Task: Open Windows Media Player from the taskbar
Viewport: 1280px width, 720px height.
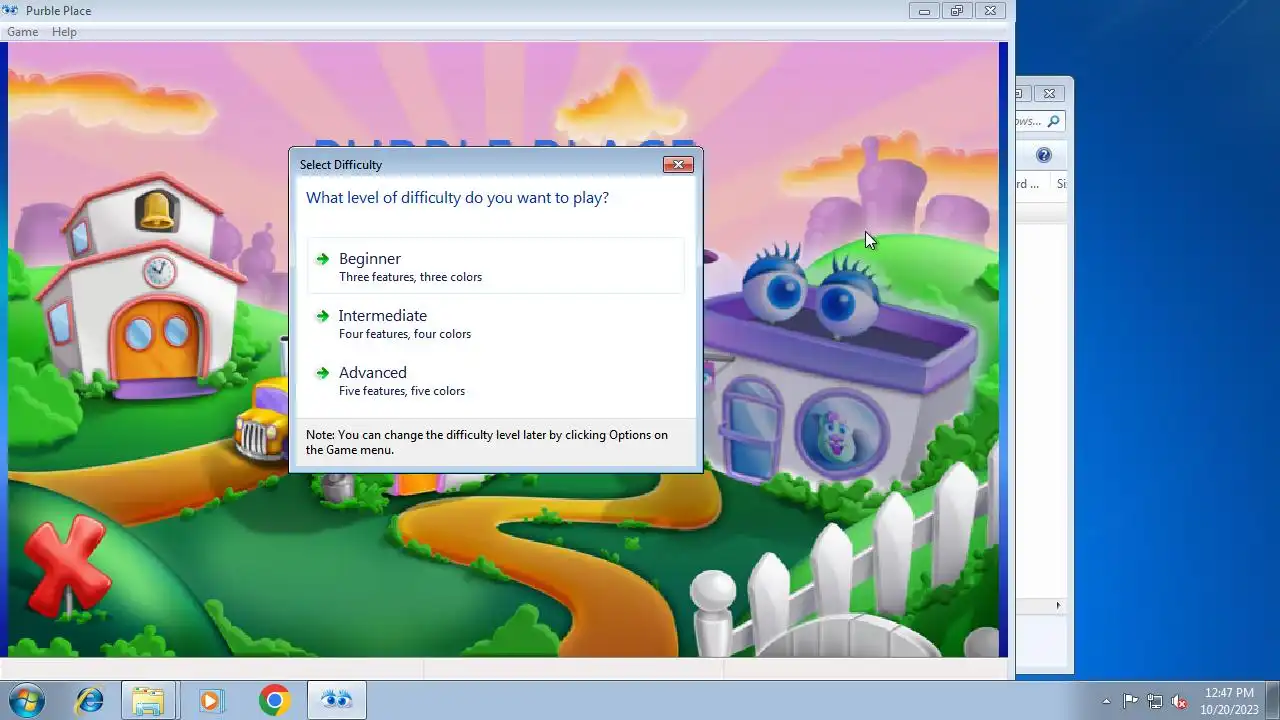Action: [210, 701]
